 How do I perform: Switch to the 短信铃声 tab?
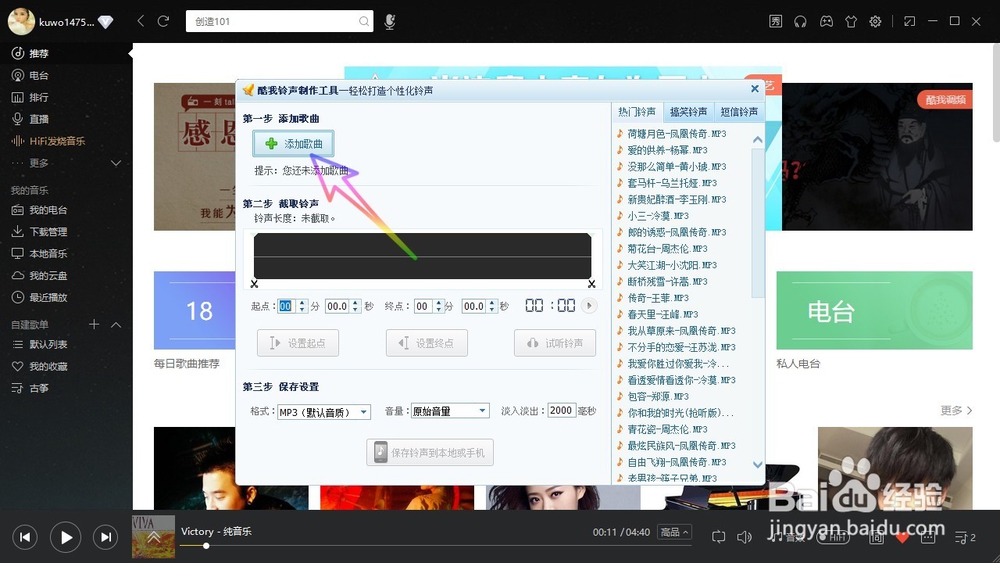[739, 112]
